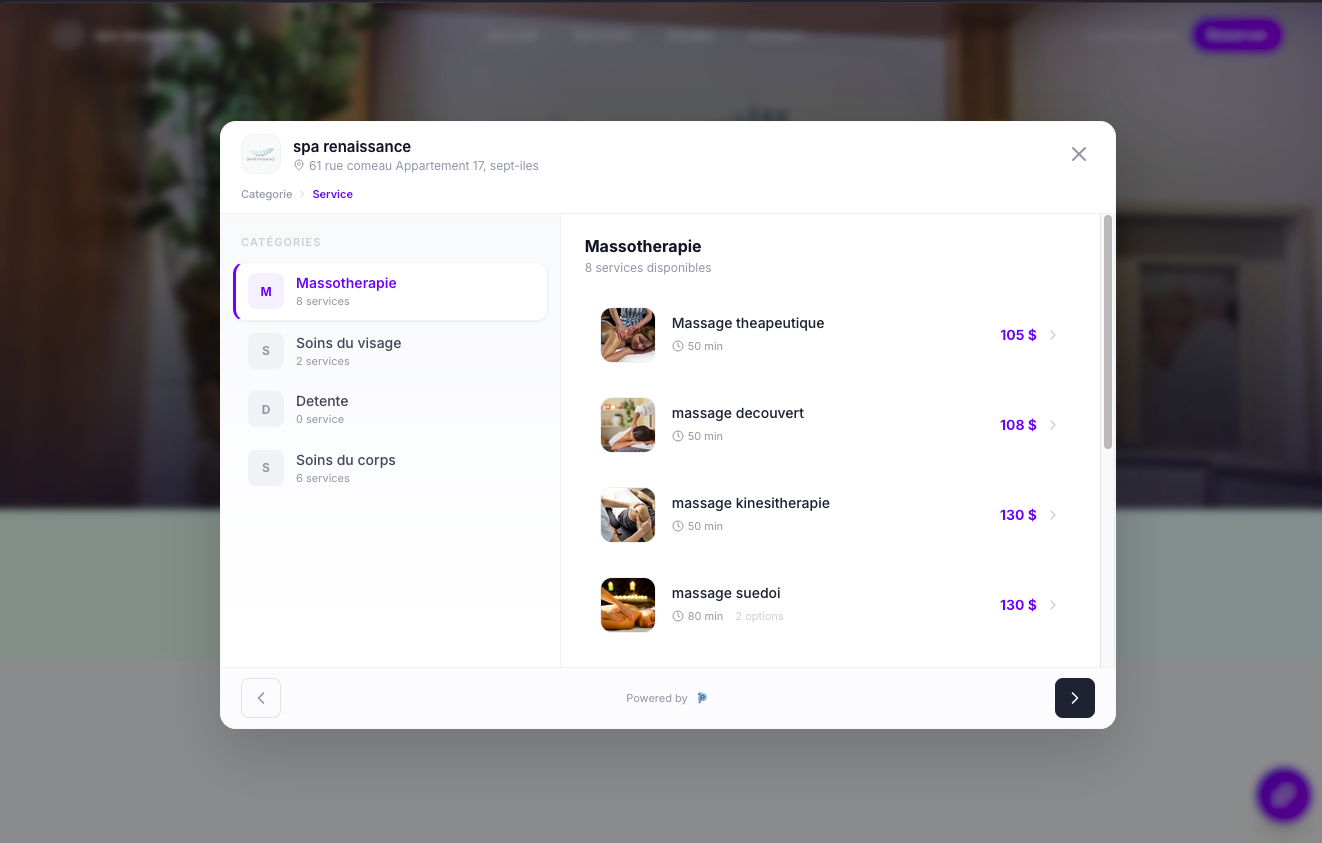
Task: Choose the massage kinesitherapie service
Action: pyautogui.click(x=830, y=515)
